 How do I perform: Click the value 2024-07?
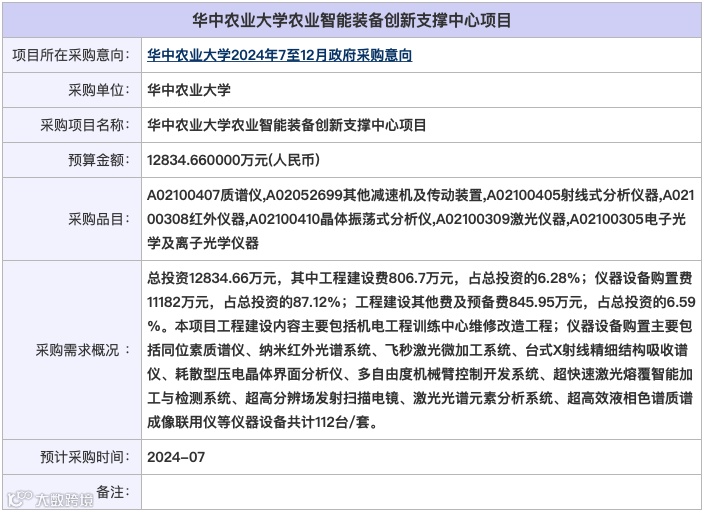click(176, 457)
